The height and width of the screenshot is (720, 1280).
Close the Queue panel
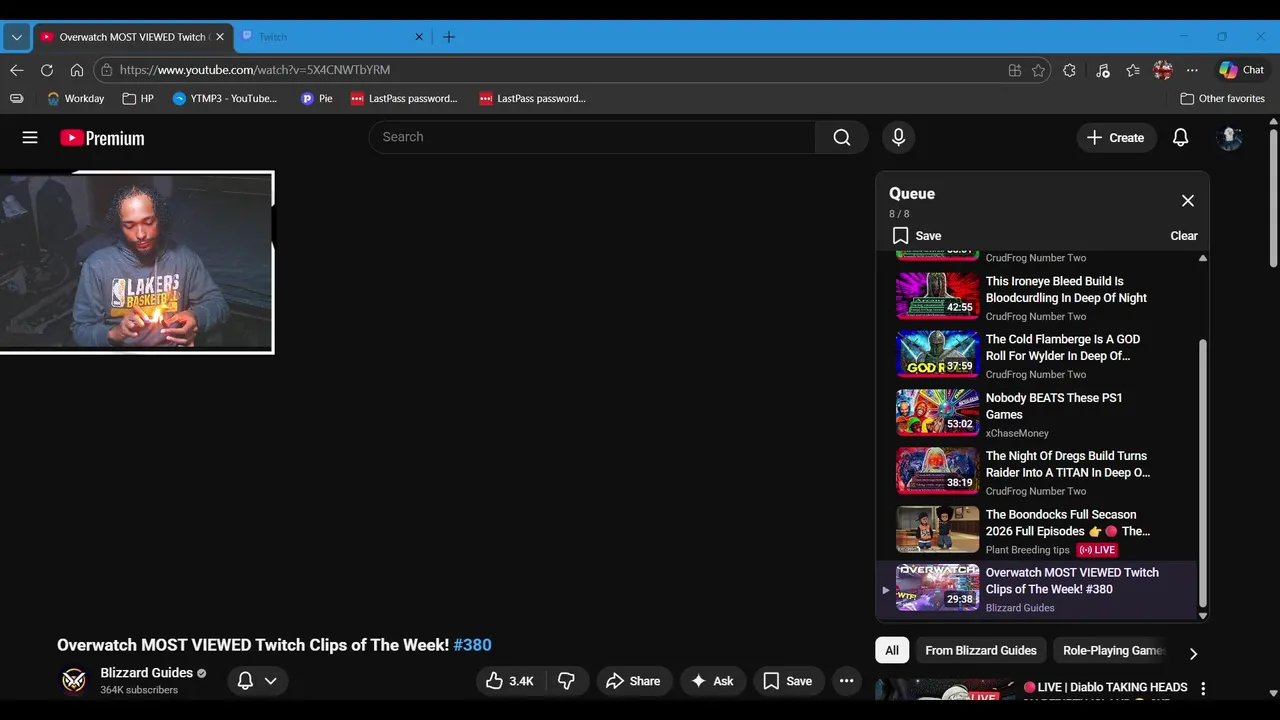coord(1188,201)
